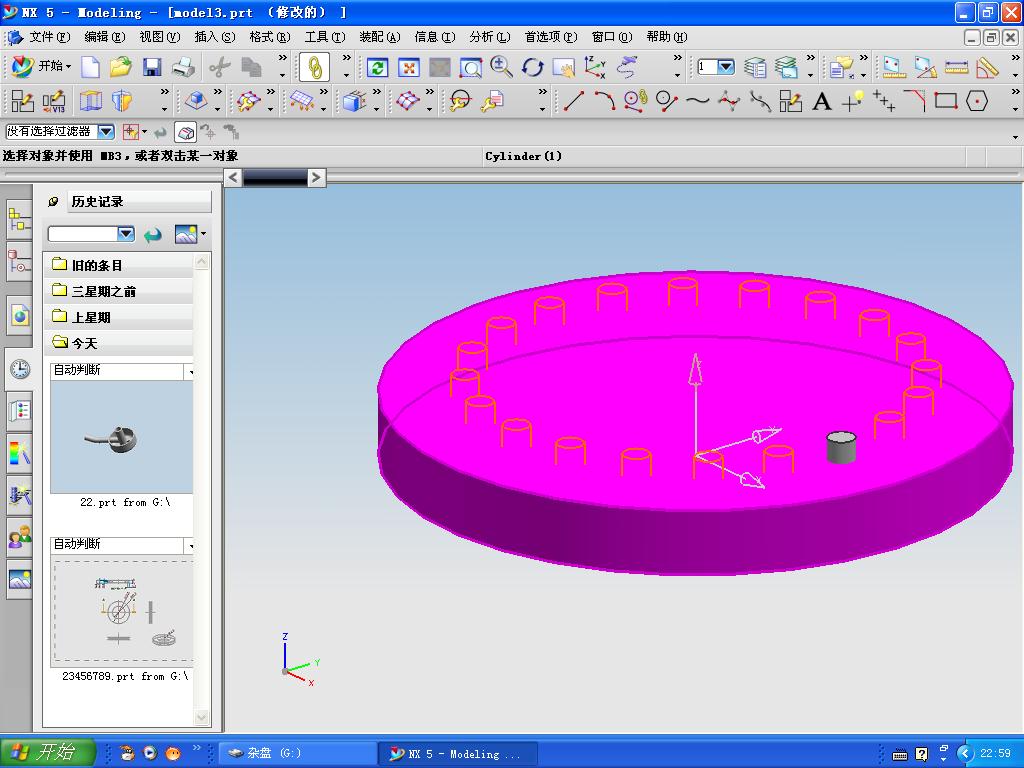This screenshot has width=1024, height=768.
Task: Click the Print icon
Action: point(184,67)
